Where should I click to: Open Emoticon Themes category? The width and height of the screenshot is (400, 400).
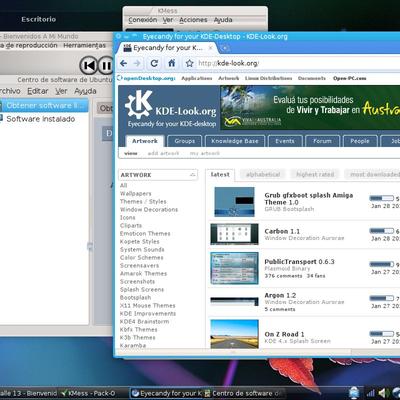145,234
